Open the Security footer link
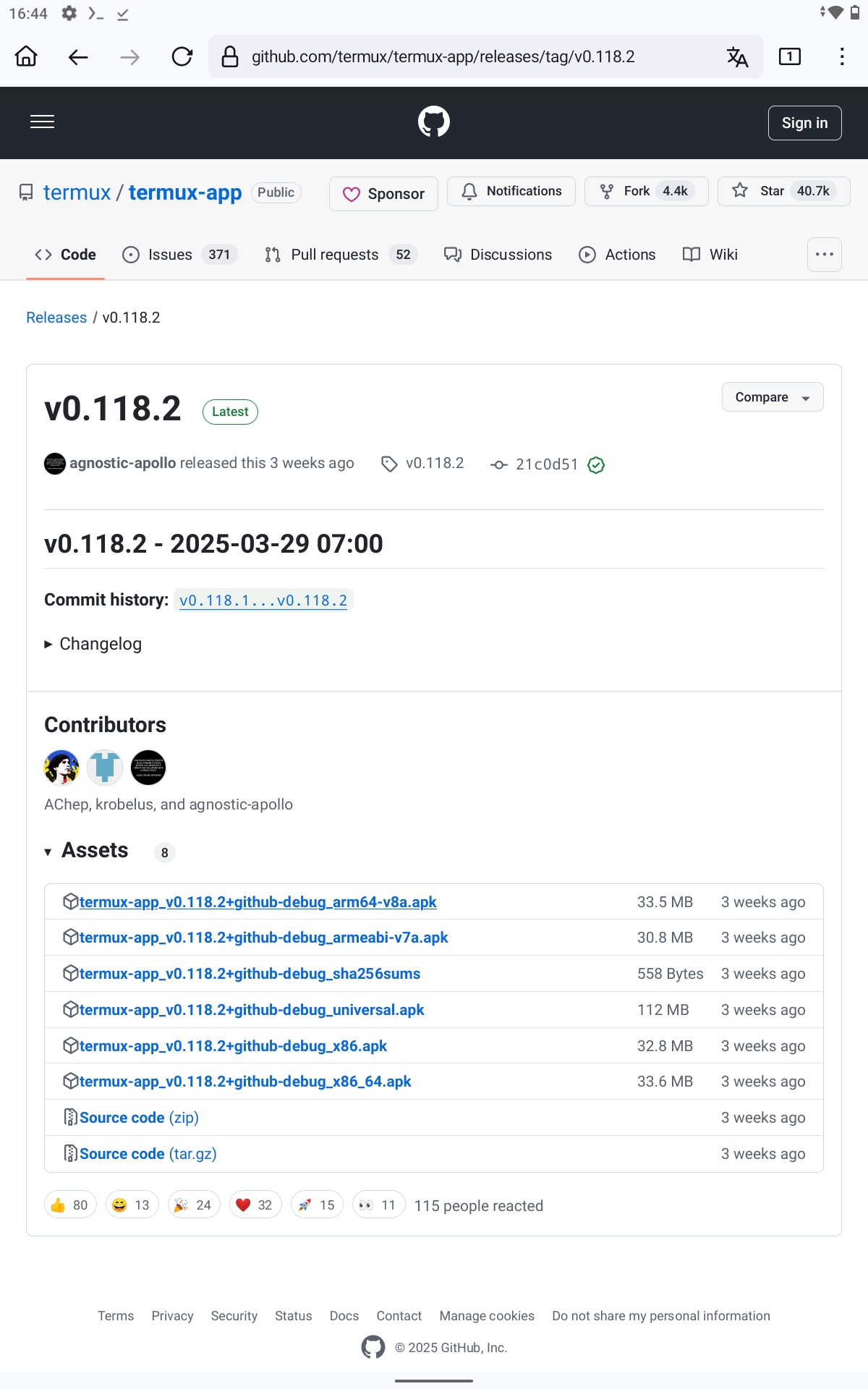The image size is (868, 1389). pyautogui.click(x=234, y=1316)
